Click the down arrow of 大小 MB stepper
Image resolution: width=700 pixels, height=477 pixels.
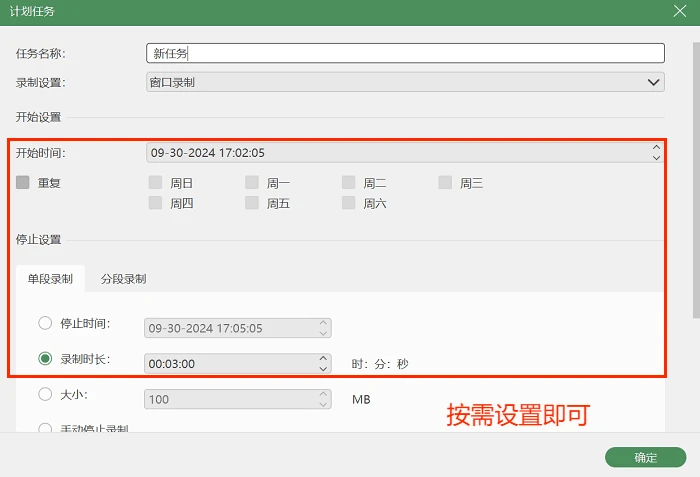click(x=323, y=405)
